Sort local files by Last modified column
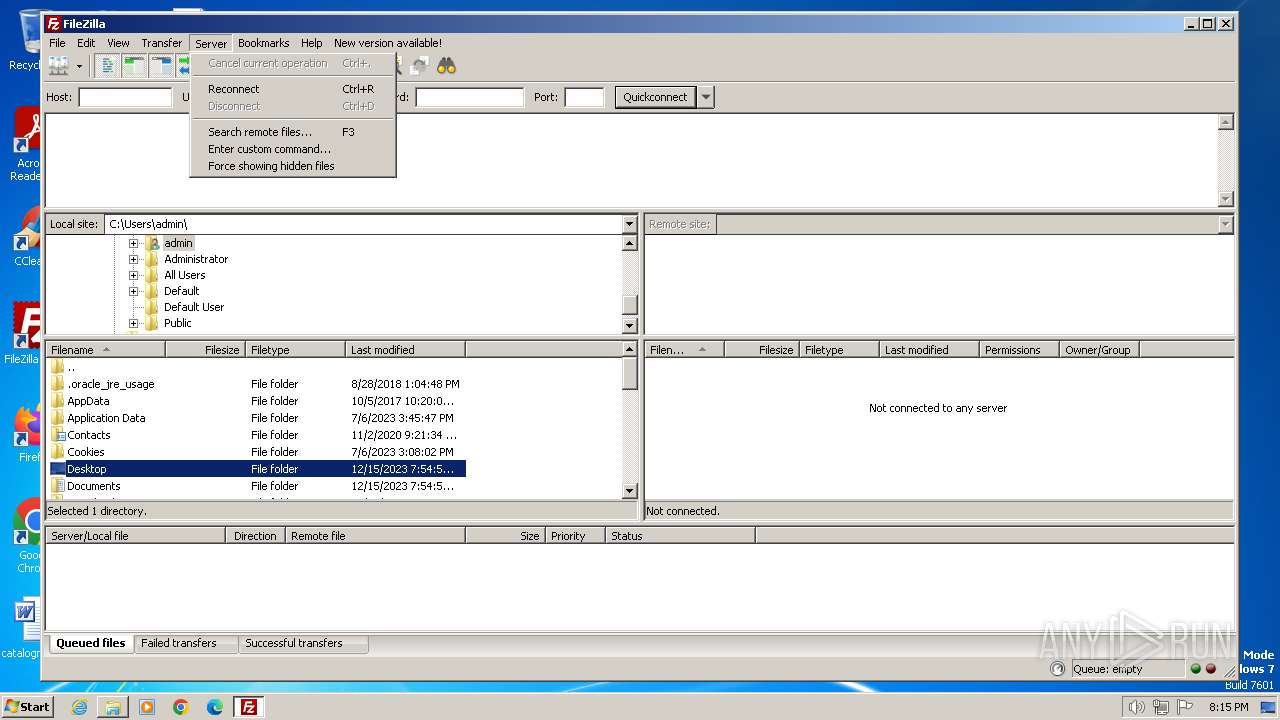 (x=405, y=350)
